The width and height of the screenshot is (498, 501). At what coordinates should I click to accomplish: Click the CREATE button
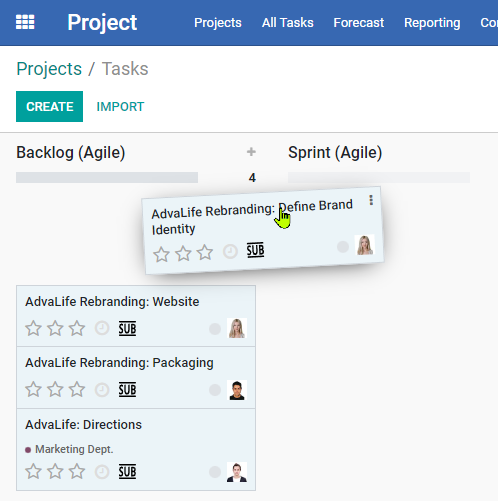point(49,106)
